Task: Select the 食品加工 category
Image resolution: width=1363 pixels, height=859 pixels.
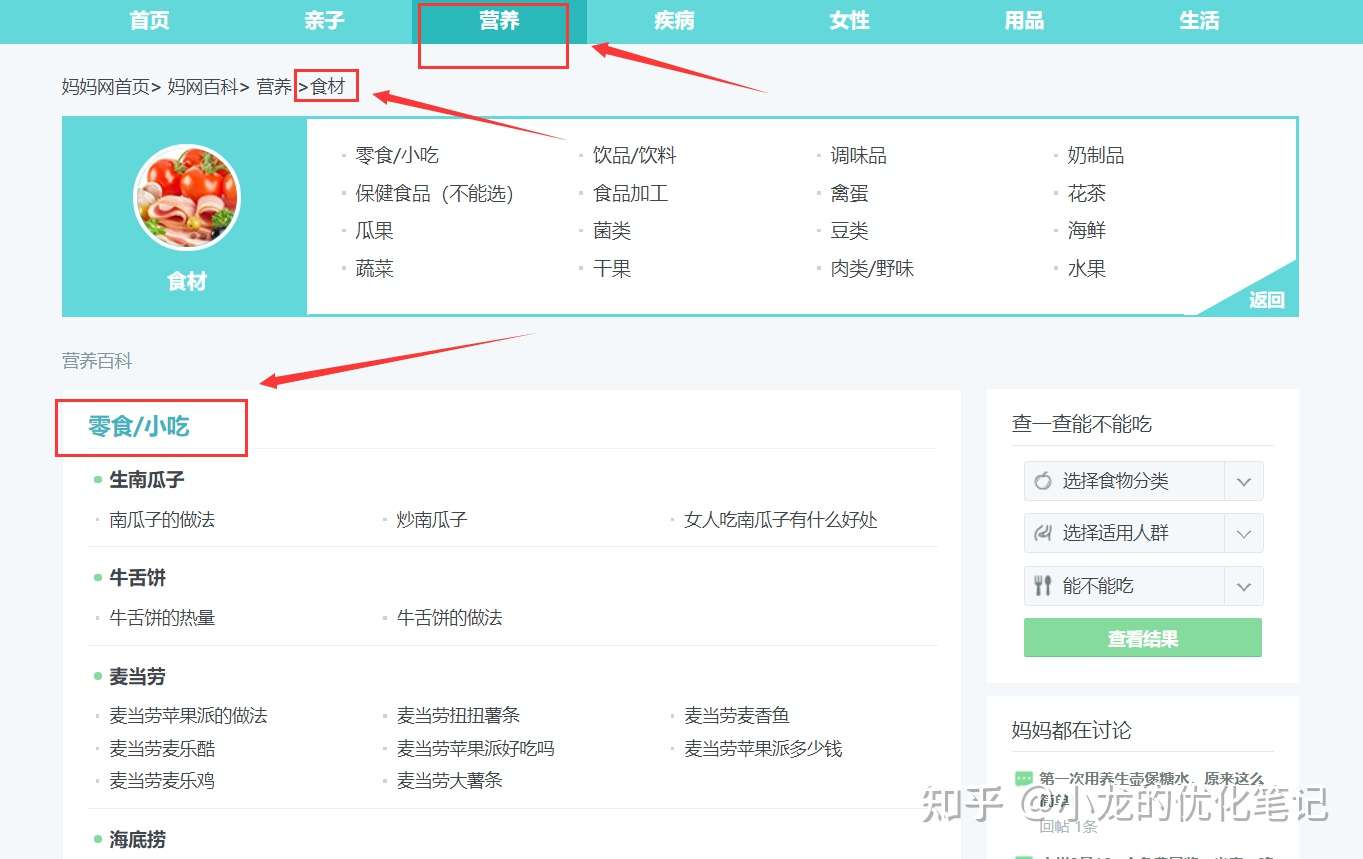Action: [631, 193]
